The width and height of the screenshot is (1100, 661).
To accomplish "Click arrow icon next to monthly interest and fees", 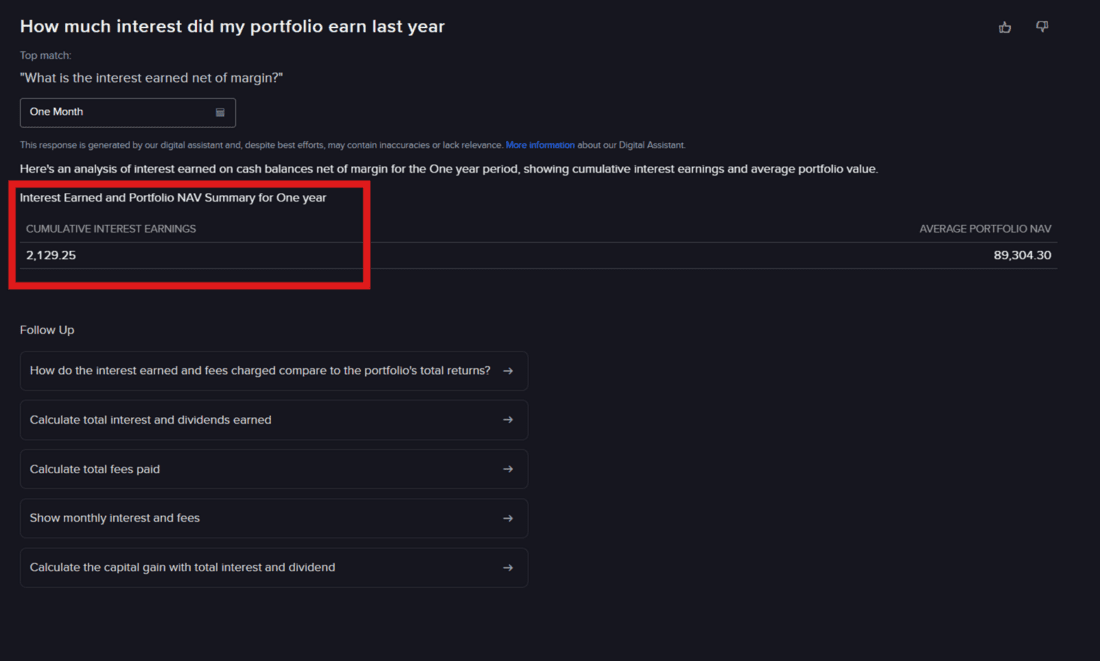I will (x=508, y=518).
